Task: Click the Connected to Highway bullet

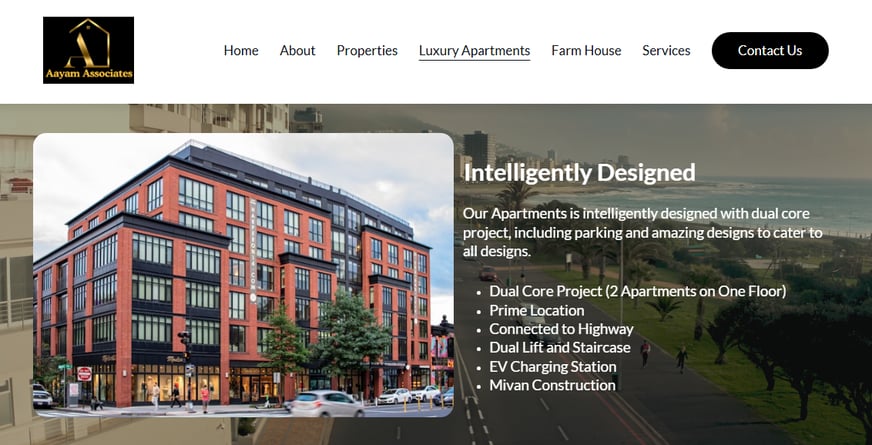Action: [x=561, y=329]
